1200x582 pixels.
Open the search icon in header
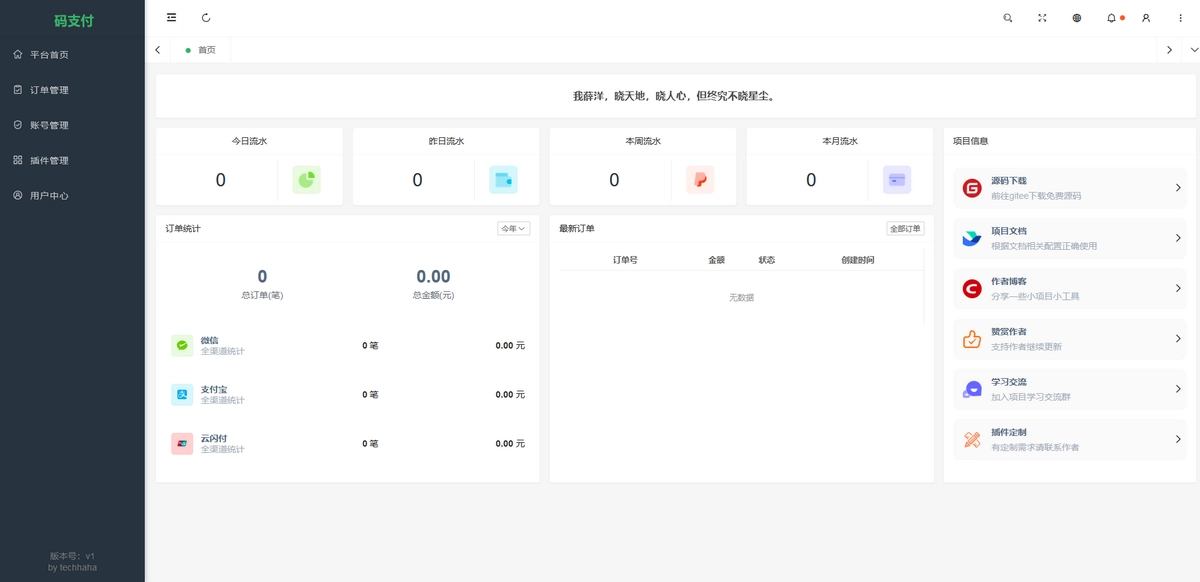point(1007,18)
